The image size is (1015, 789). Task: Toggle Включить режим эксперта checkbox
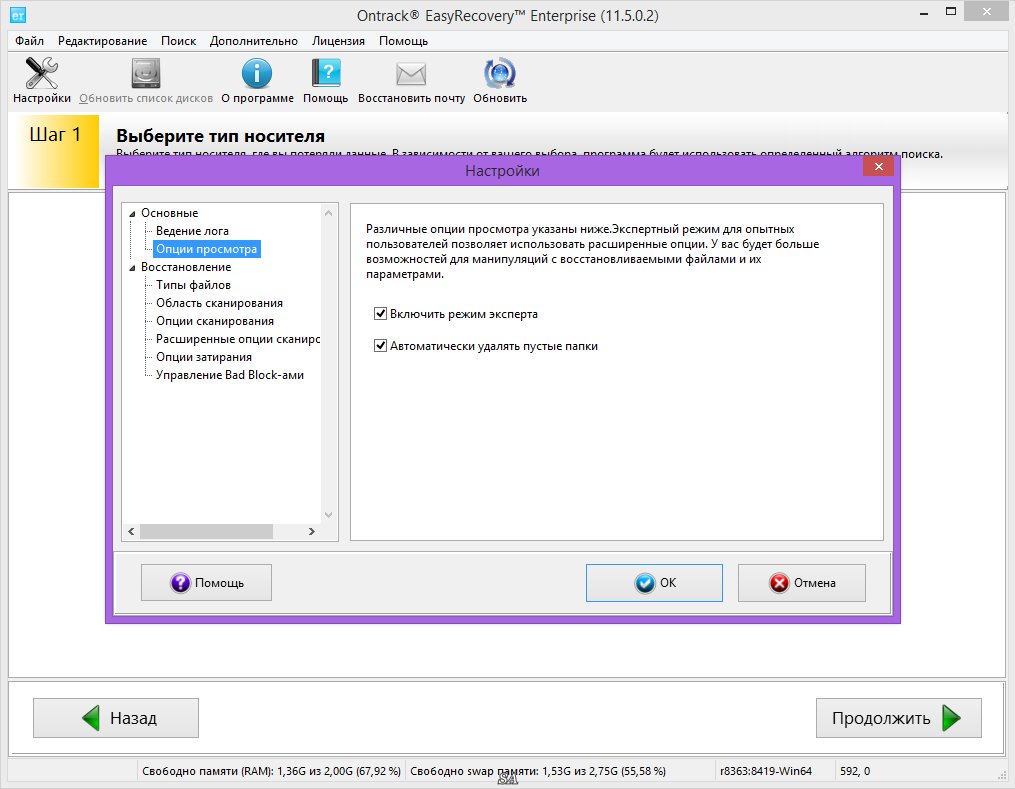click(380, 314)
